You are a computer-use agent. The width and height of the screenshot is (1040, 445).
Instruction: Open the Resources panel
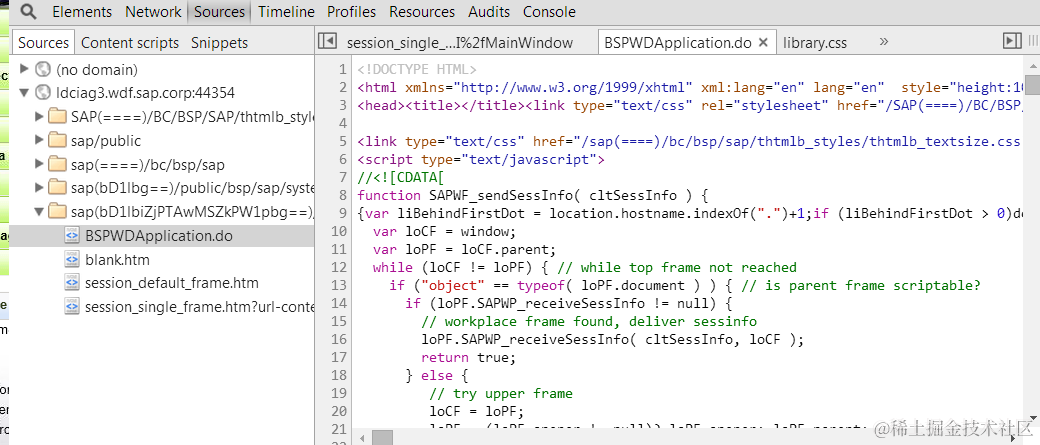coord(422,11)
